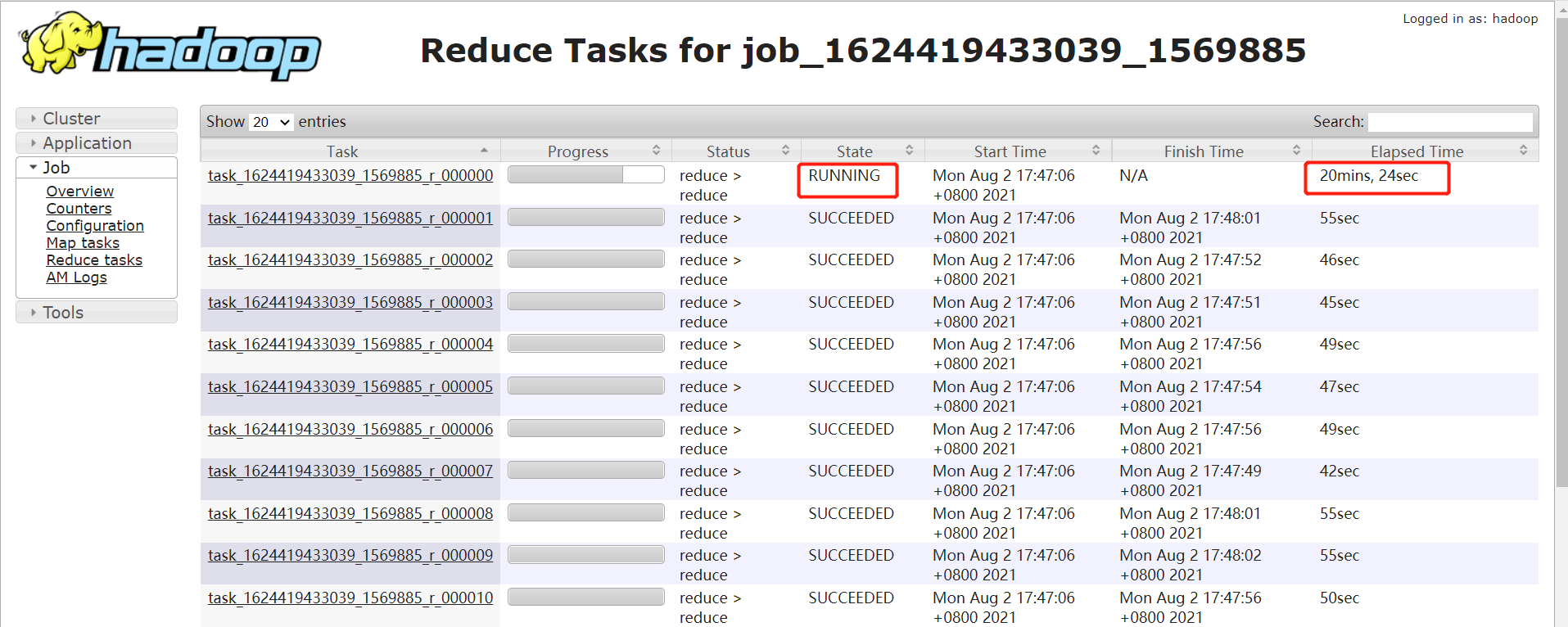Viewport: 1568px width, 627px height.
Task: Click sort icon on Elapsed Time column
Action: point(1523,151)
